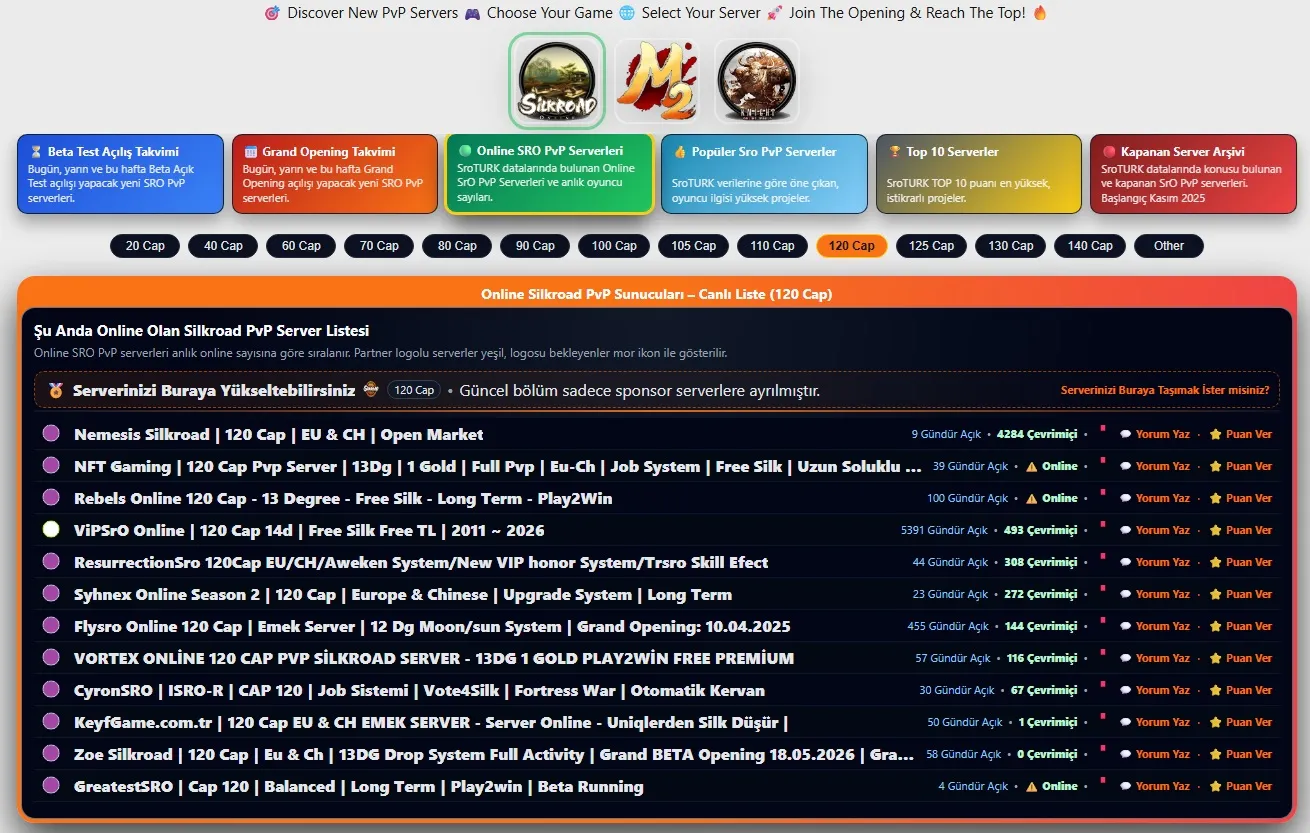The width and height of the screenshot is (1310, 833).
Task: Open NFT Gaming 120 Cap server entry
Action: pyautogui.click(x=498, y=466)
